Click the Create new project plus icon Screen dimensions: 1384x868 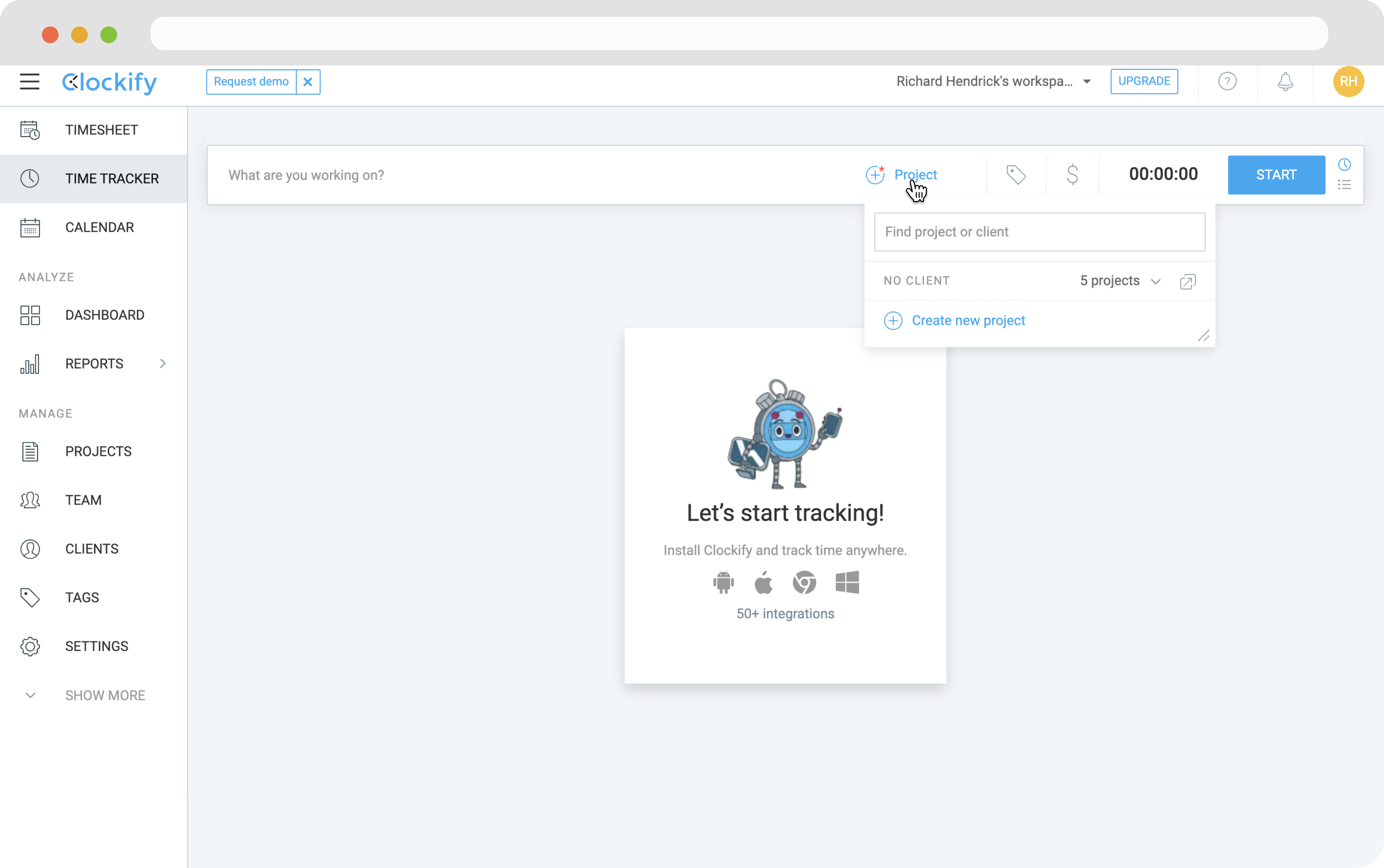pos(893,321)
